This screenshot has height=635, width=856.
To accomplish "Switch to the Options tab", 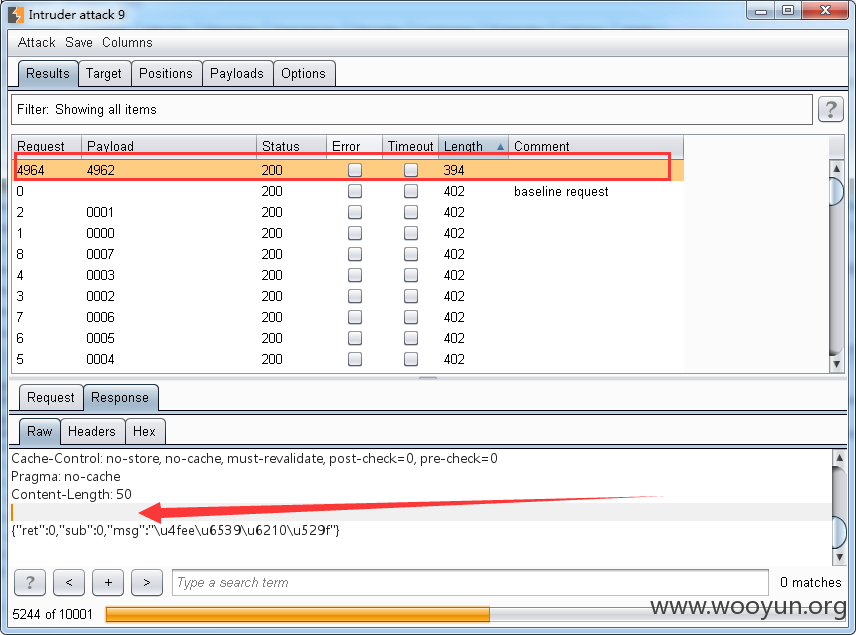I will coord(303,73).
